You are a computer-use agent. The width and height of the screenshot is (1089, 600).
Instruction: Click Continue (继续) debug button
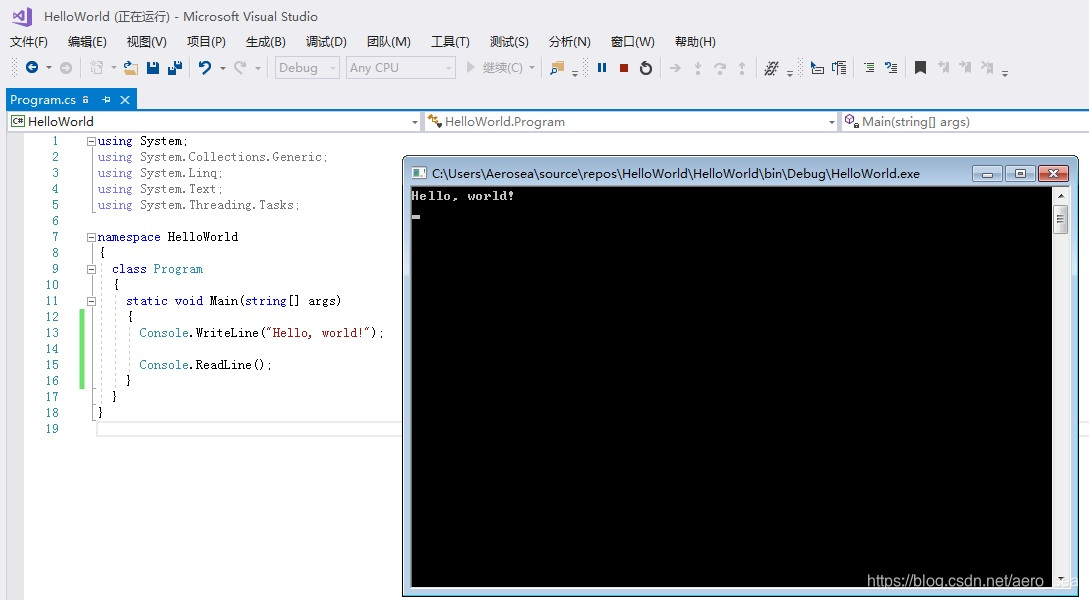[494, 67]
